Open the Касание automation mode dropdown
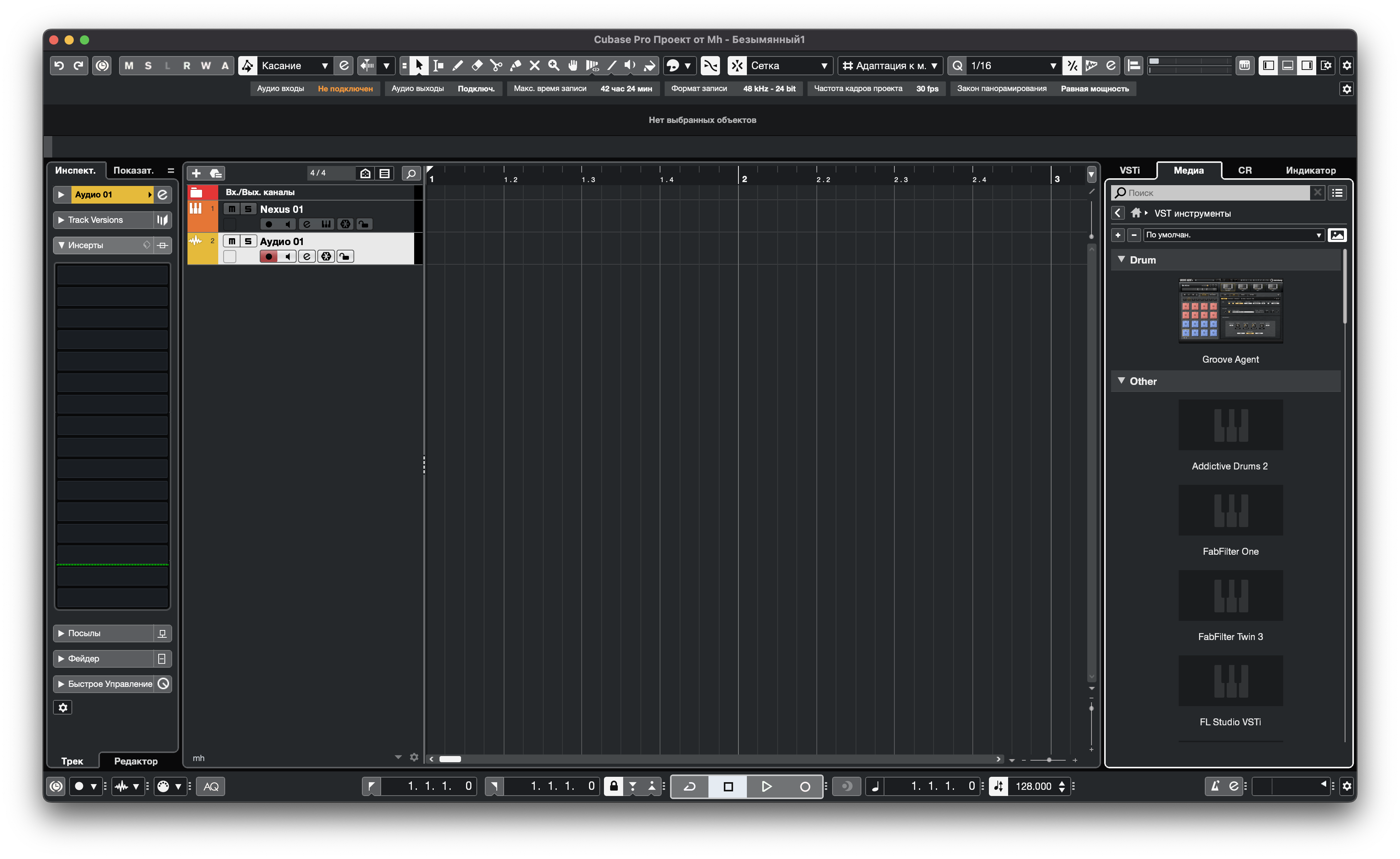 tap(295, 65)
